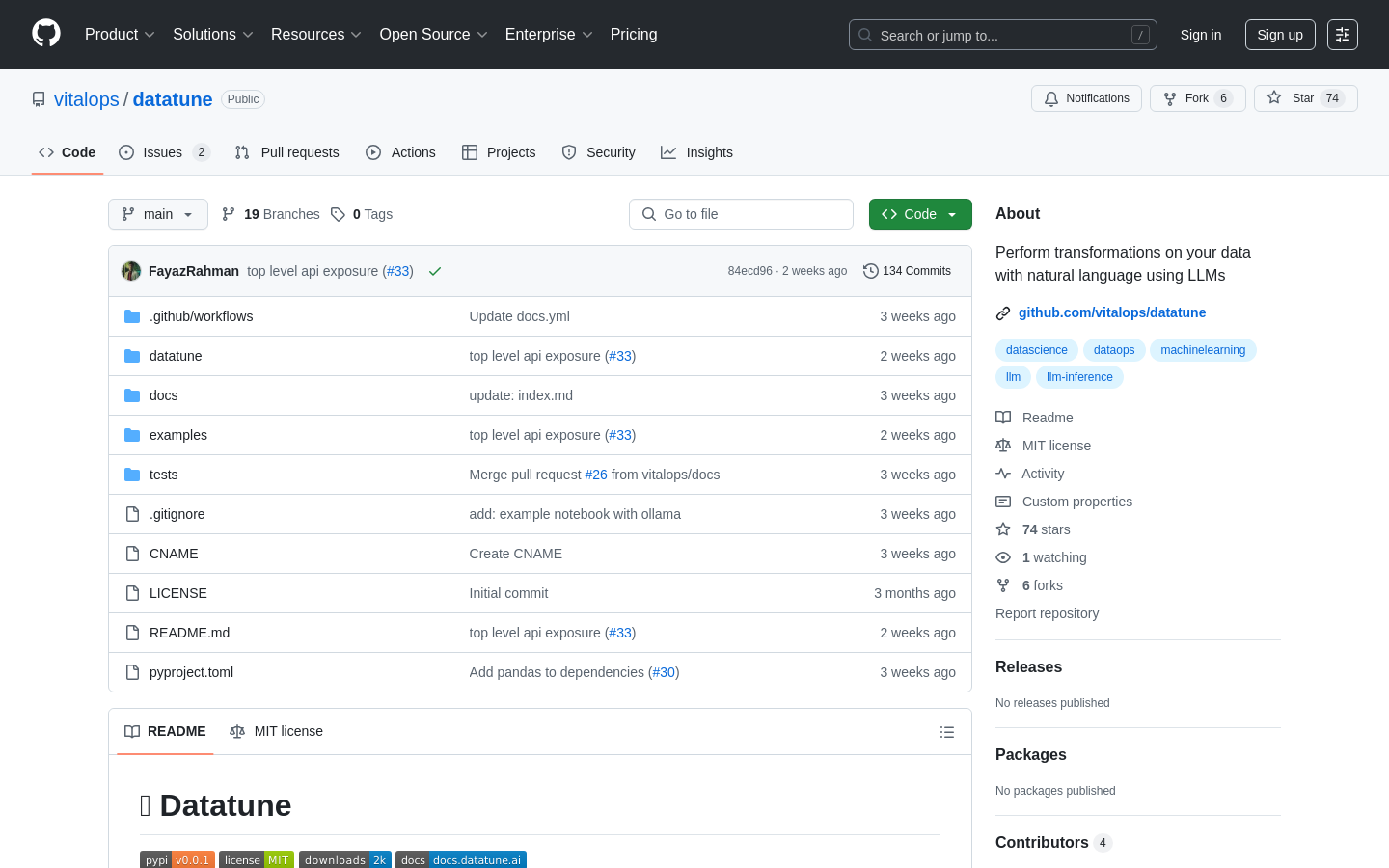Open the green Code dropdown
Viewport: 1389px width, 868px height.
click(x=920, y=214)
